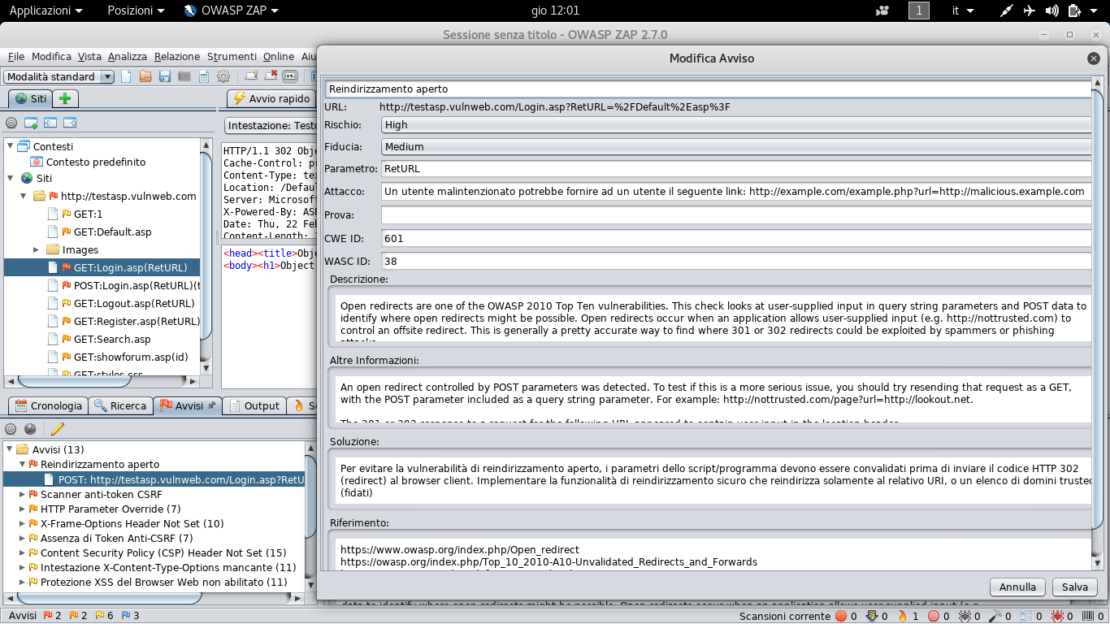The height and width of the screenshot is (624, 1110).
Task: Click the new context icon in Siti panel
Action: (x=31, y=123)
